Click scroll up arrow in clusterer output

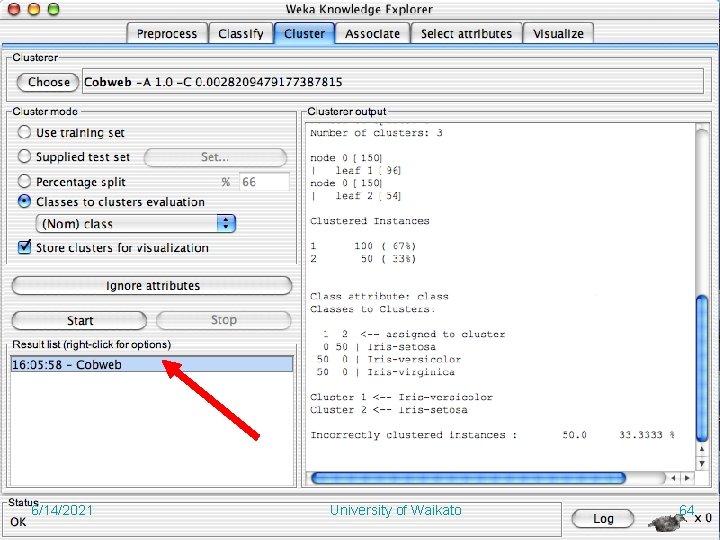pyautogui.click(x=702, y=449)
